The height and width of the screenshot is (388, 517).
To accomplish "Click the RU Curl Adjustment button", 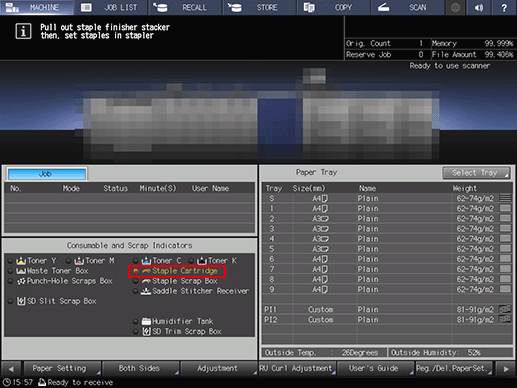I will 297,369.
